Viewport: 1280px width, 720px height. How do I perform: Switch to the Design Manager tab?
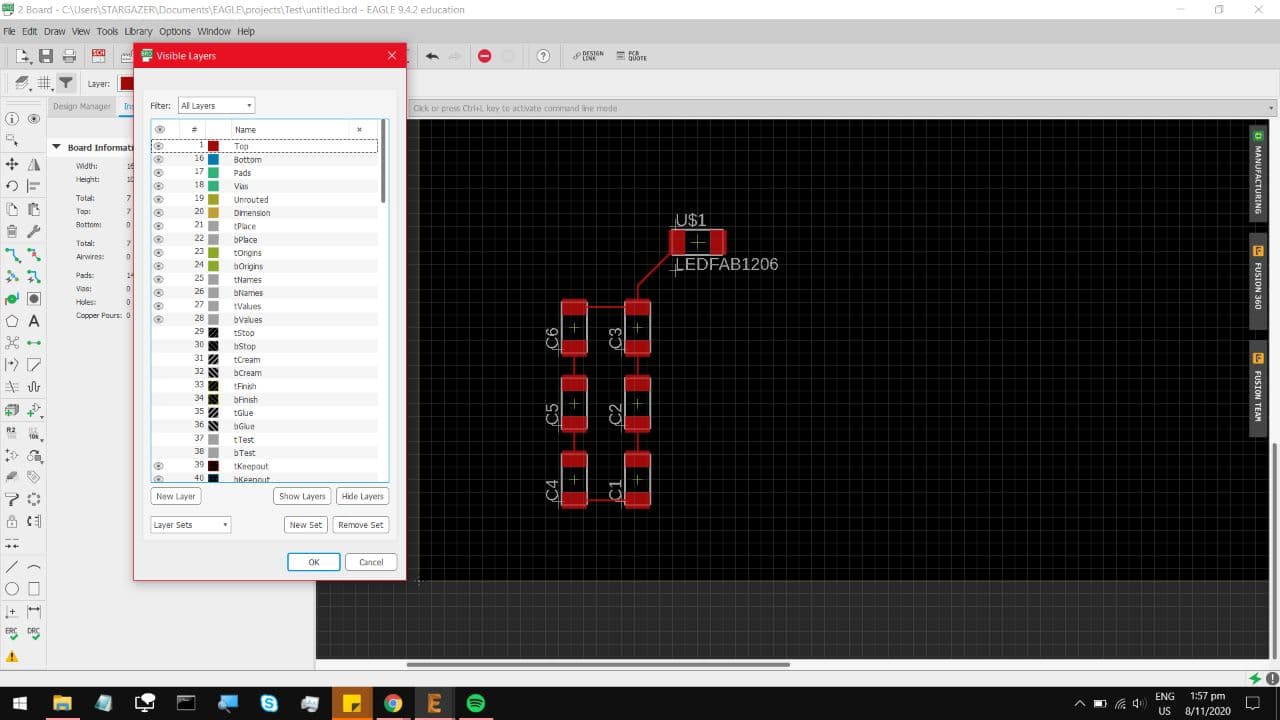pos(82,106)
